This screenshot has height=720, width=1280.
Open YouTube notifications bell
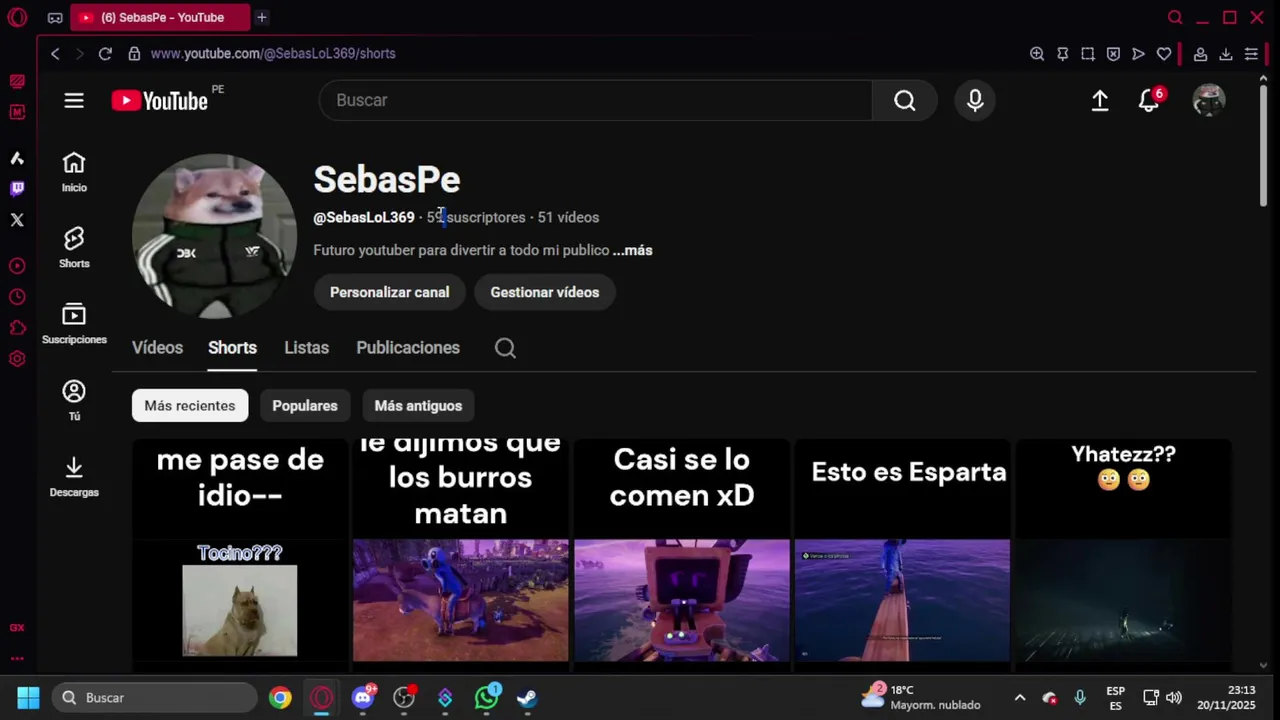tap(1149, 100)
